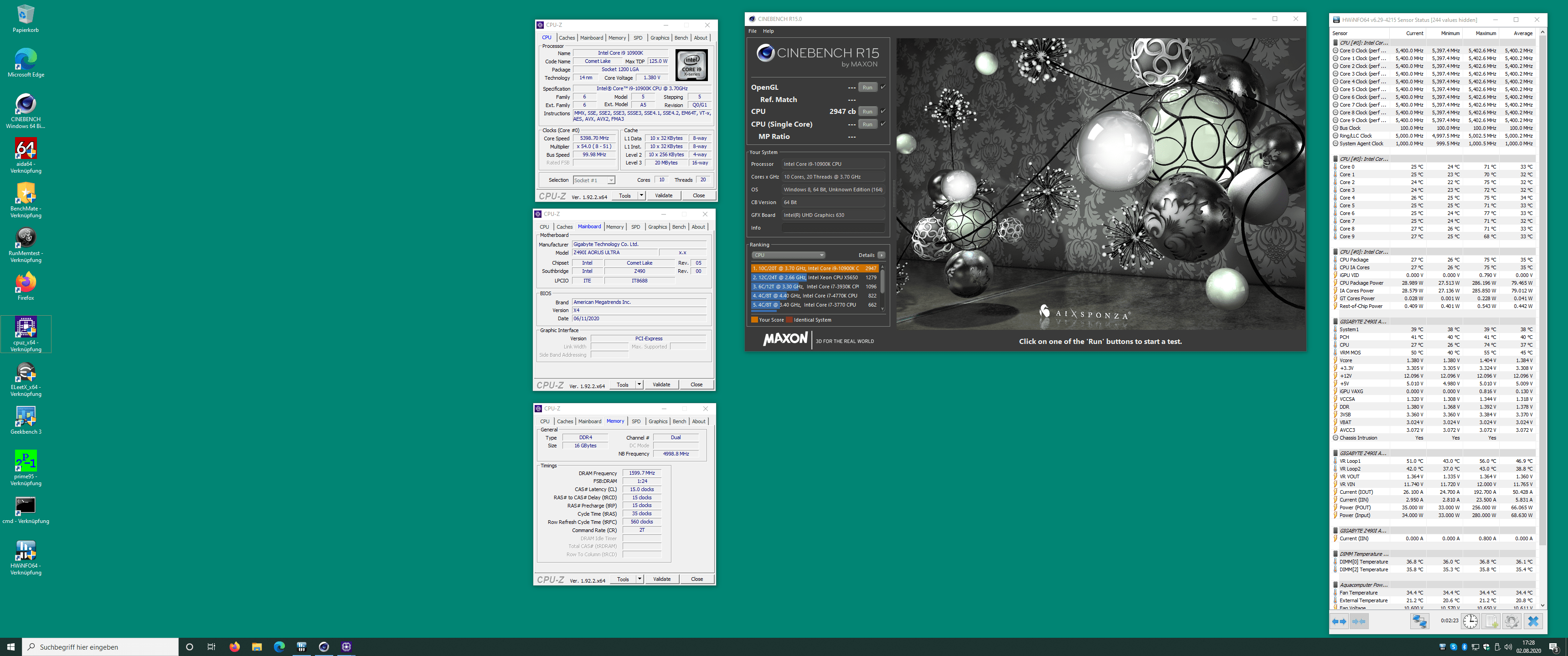Start HWiNFO logging sheet icon
Viewport: 1568px width, 656px height.
tap(1491, 621)
